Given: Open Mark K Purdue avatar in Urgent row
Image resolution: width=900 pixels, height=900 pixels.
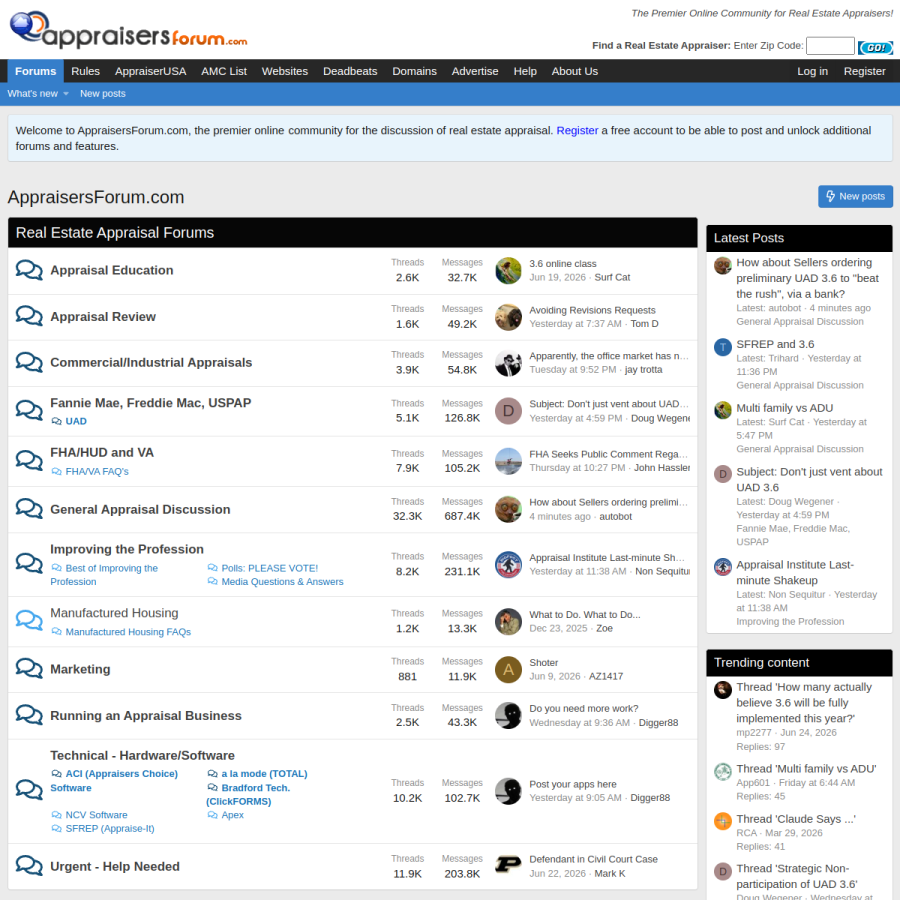Looking at the screenshot, I should coord(508,866).
